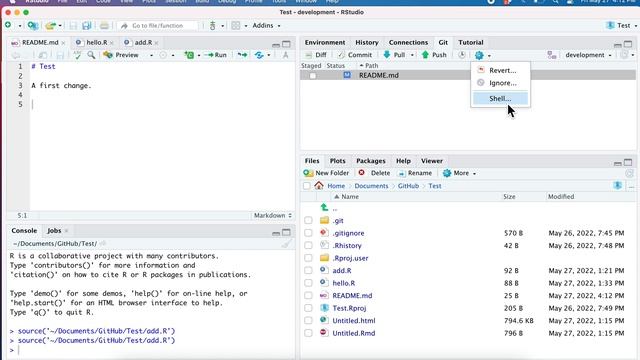
Task: Check the box beside Test.Rproj
Action: click(308, 308)
